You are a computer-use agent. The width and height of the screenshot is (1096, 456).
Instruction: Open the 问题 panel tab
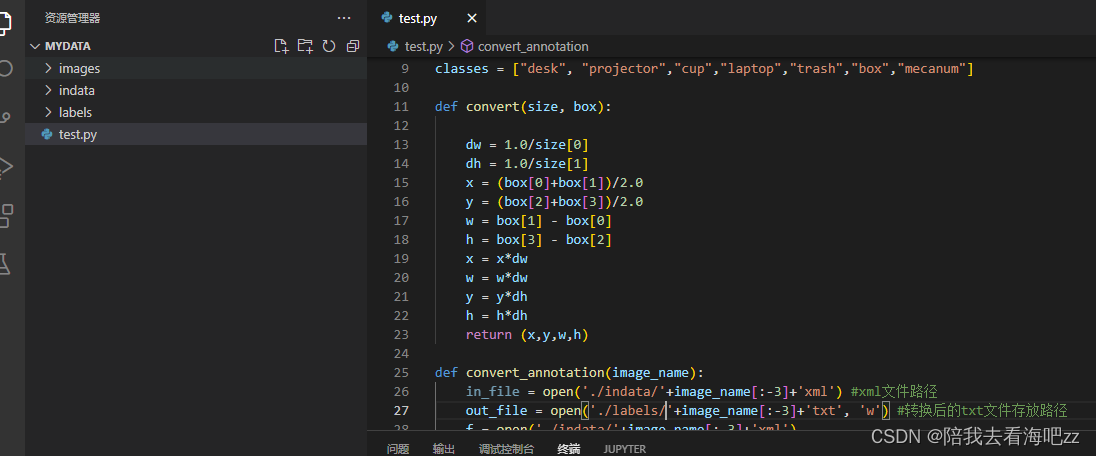[x=398, y=449]
